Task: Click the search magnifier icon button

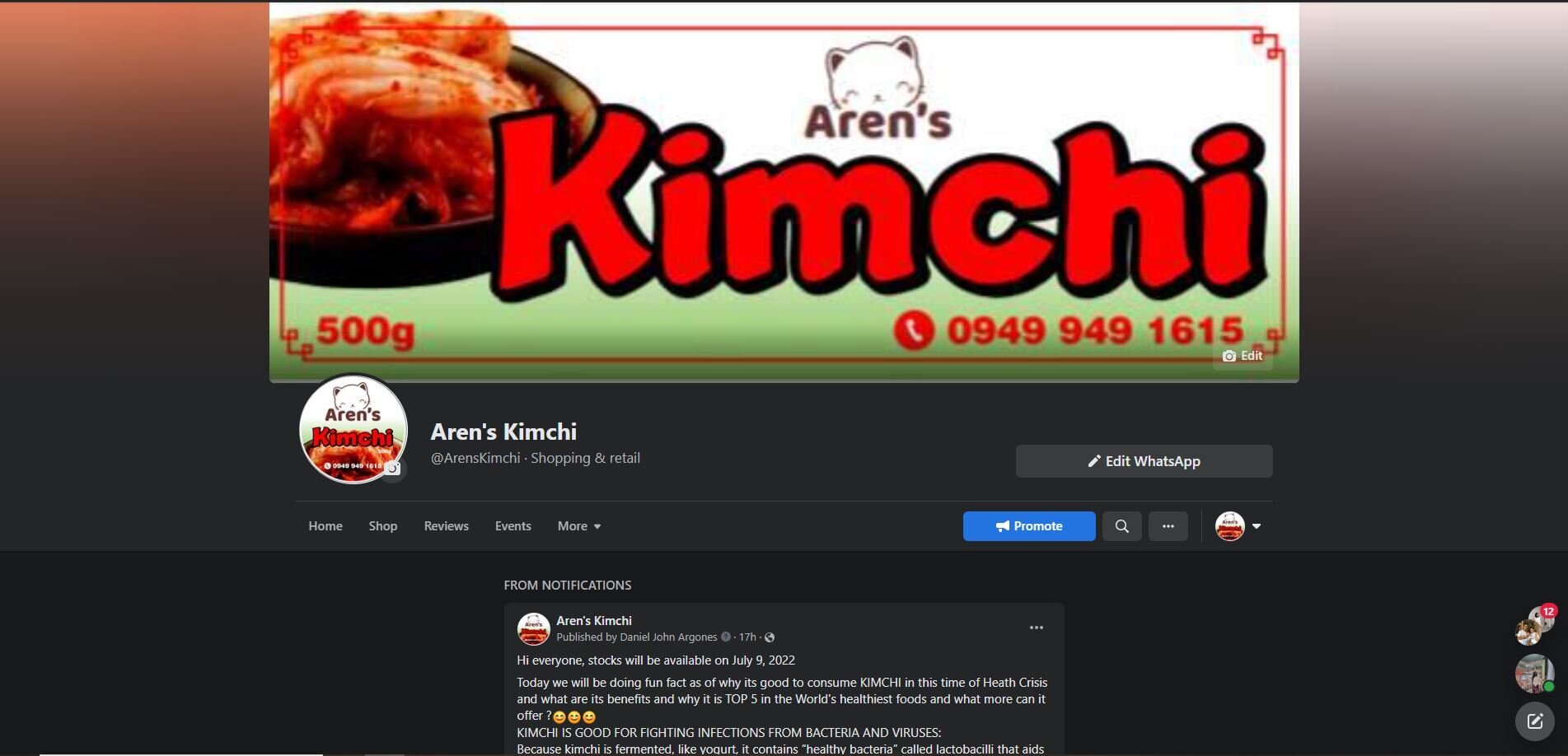Action: pyautogui.click(x=1121, y=526)
